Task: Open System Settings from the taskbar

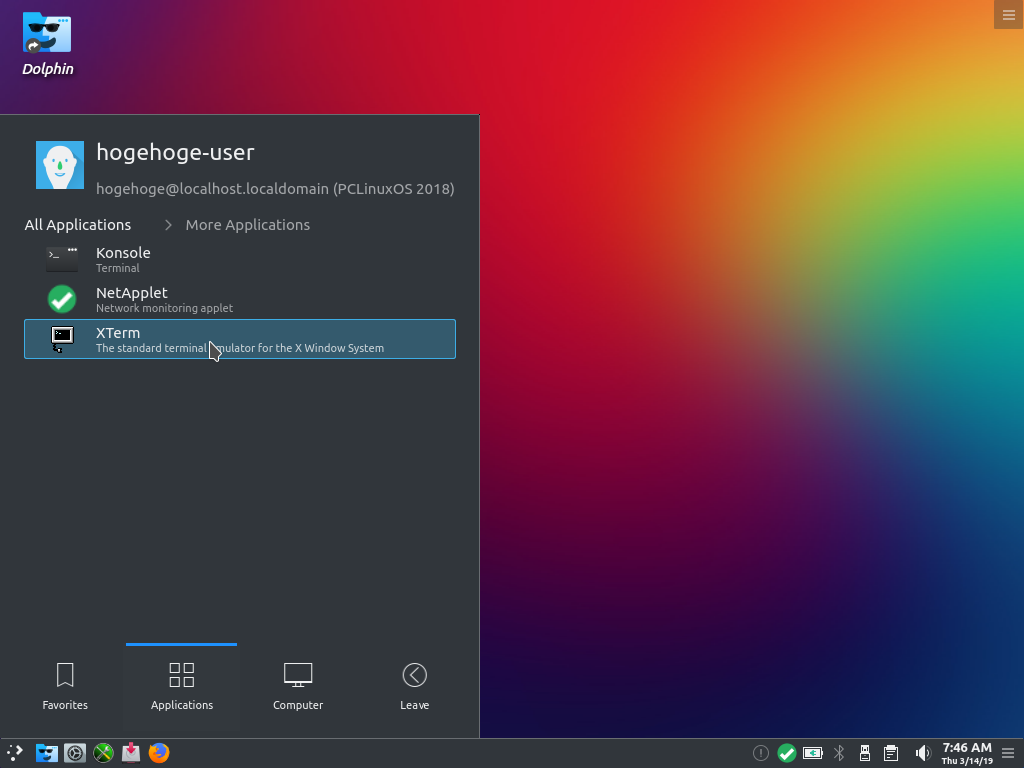Action: tap(75, 753)
